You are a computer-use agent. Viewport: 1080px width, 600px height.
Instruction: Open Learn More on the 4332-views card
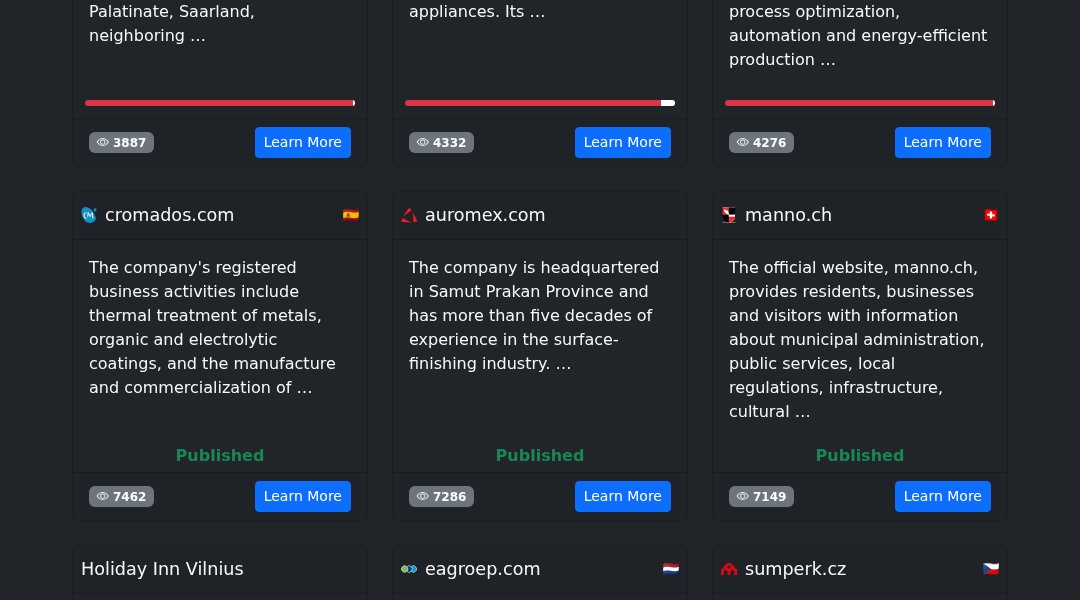tap(623, 143)
